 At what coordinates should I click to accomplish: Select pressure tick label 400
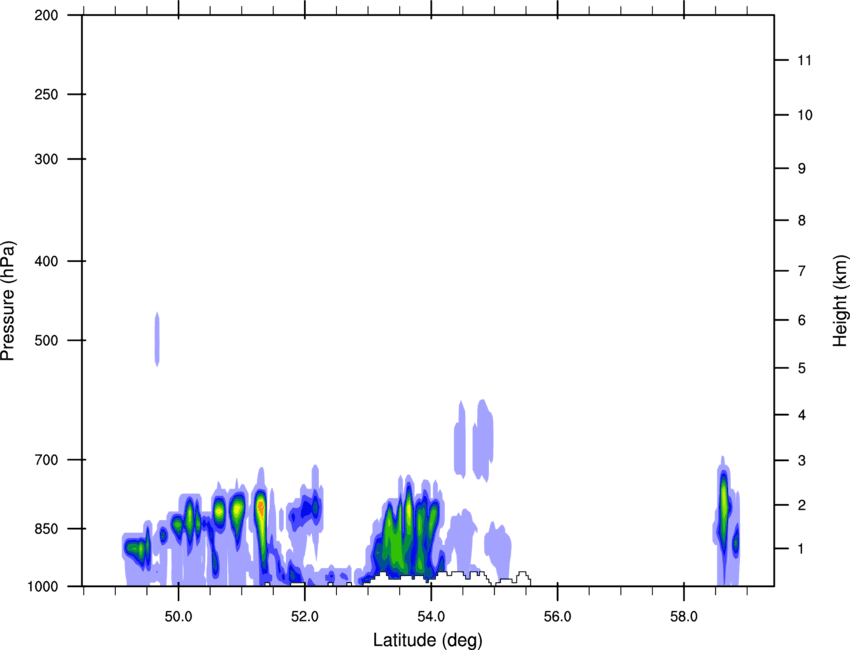coord(46,261)
